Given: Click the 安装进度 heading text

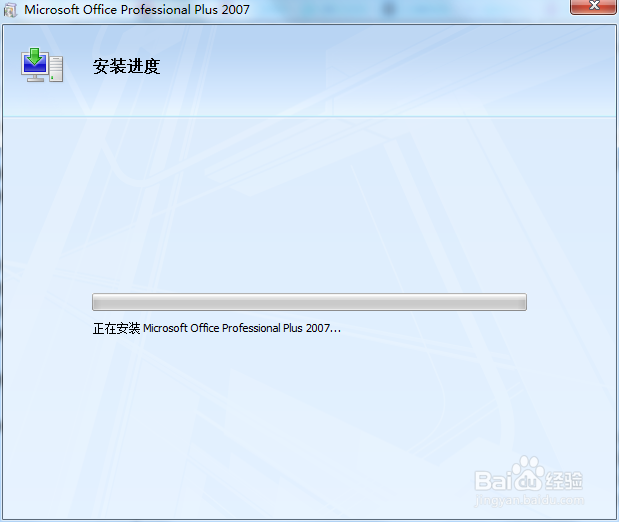Looking at the screenshot, I should point(126,66).
